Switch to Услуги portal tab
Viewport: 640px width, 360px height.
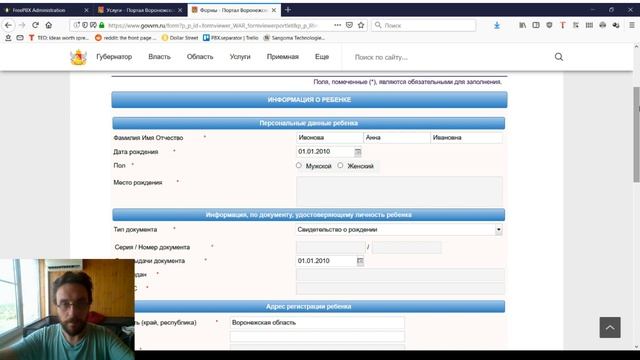pyautogui.click(x=139, y=10)
